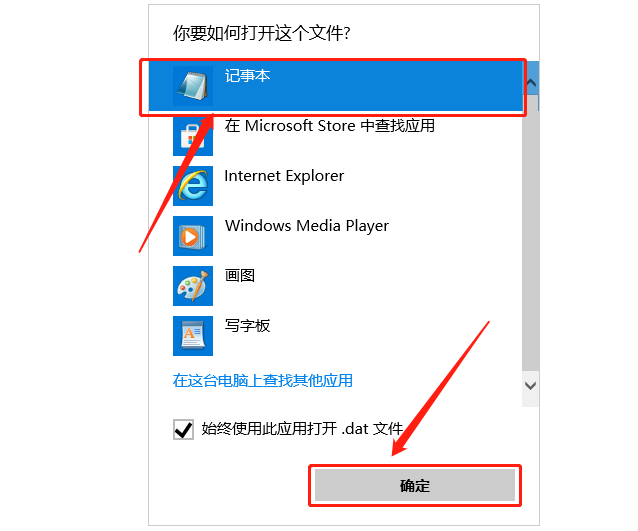Screen dimensions: 638x531
Task: Choose the 写字板 text label
Action: tap(247, 326)
